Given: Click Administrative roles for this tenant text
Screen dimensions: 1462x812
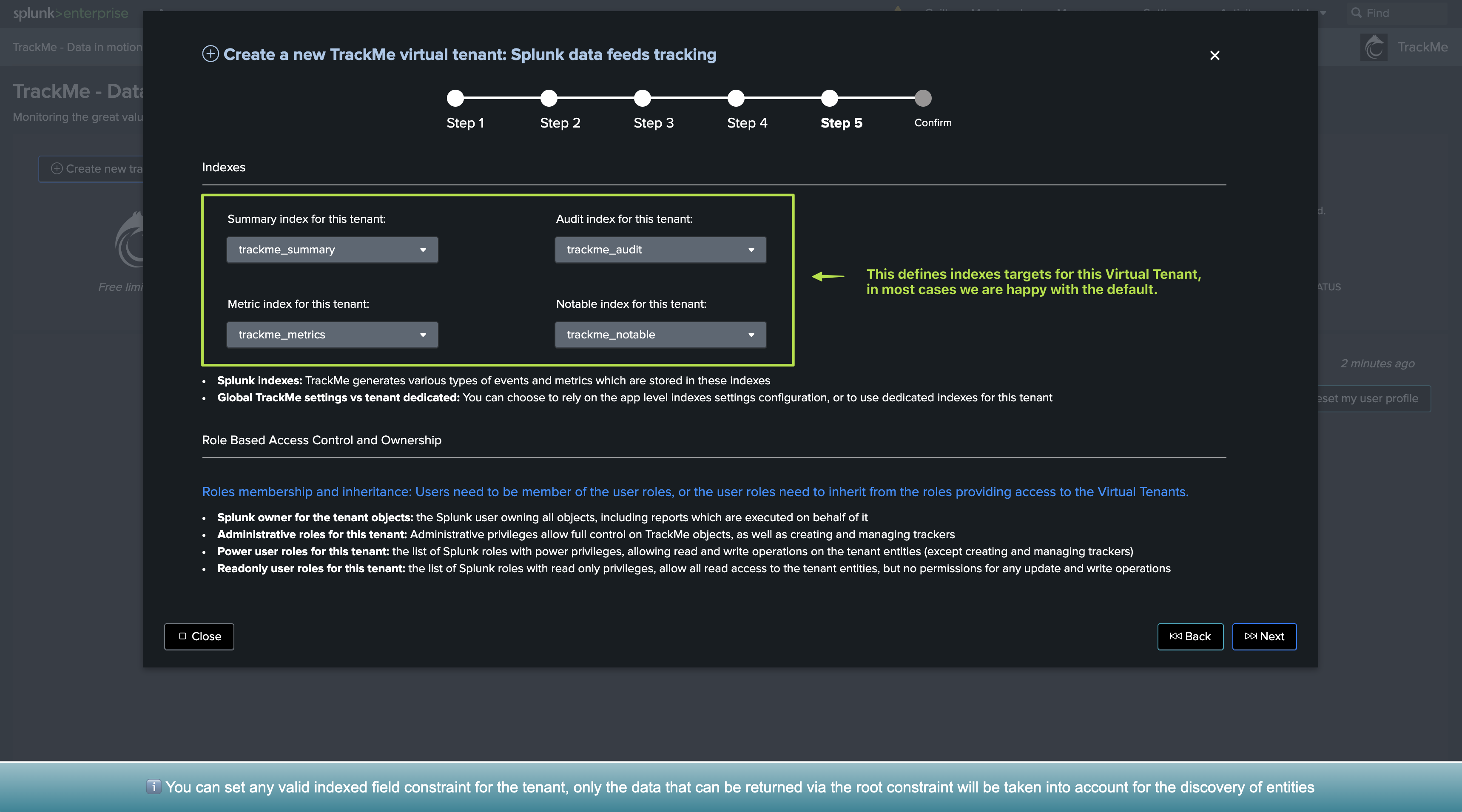Looking at the screenshot, I should (586, 534).
